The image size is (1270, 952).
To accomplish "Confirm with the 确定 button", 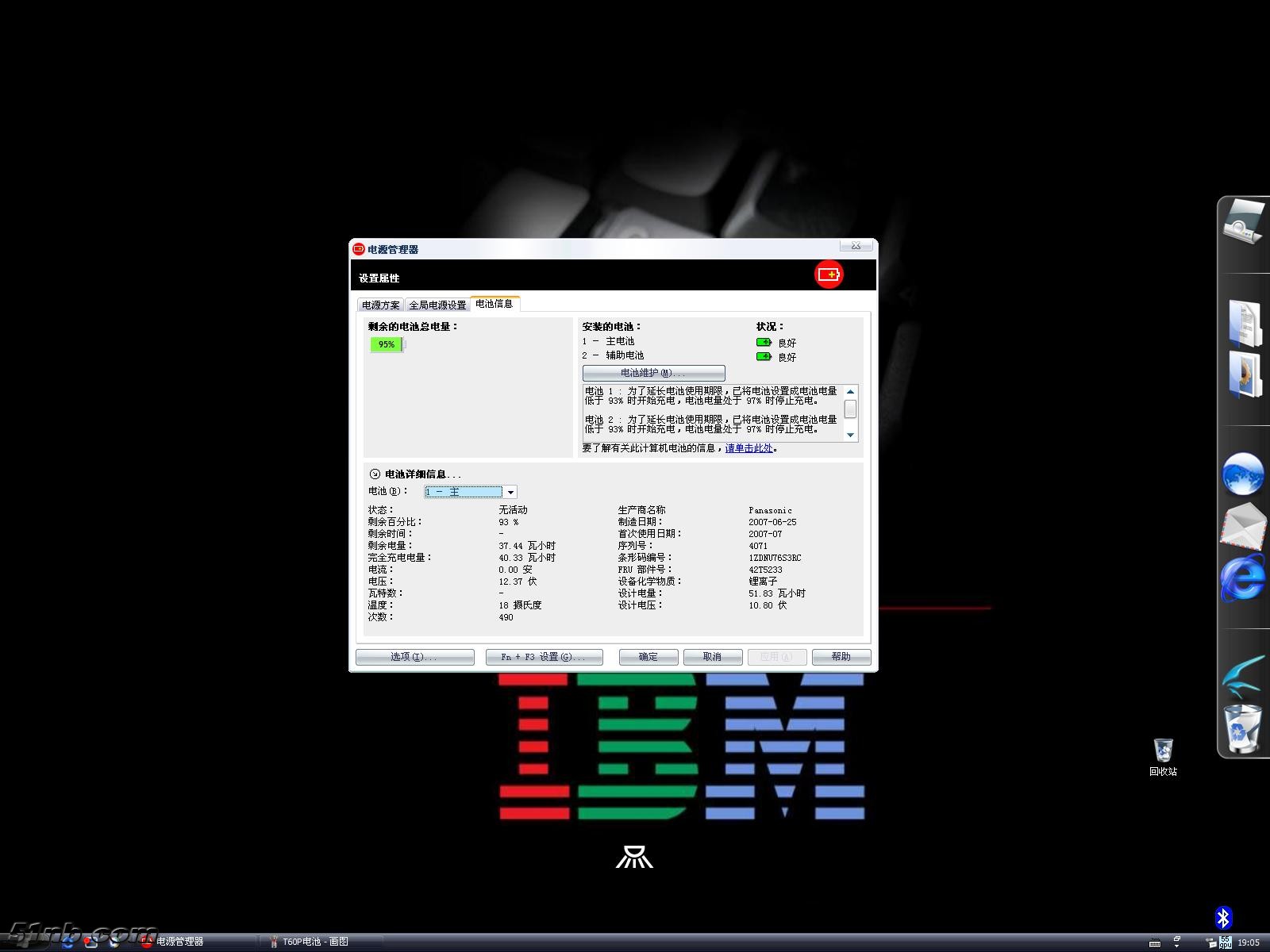I will [648, 657].
